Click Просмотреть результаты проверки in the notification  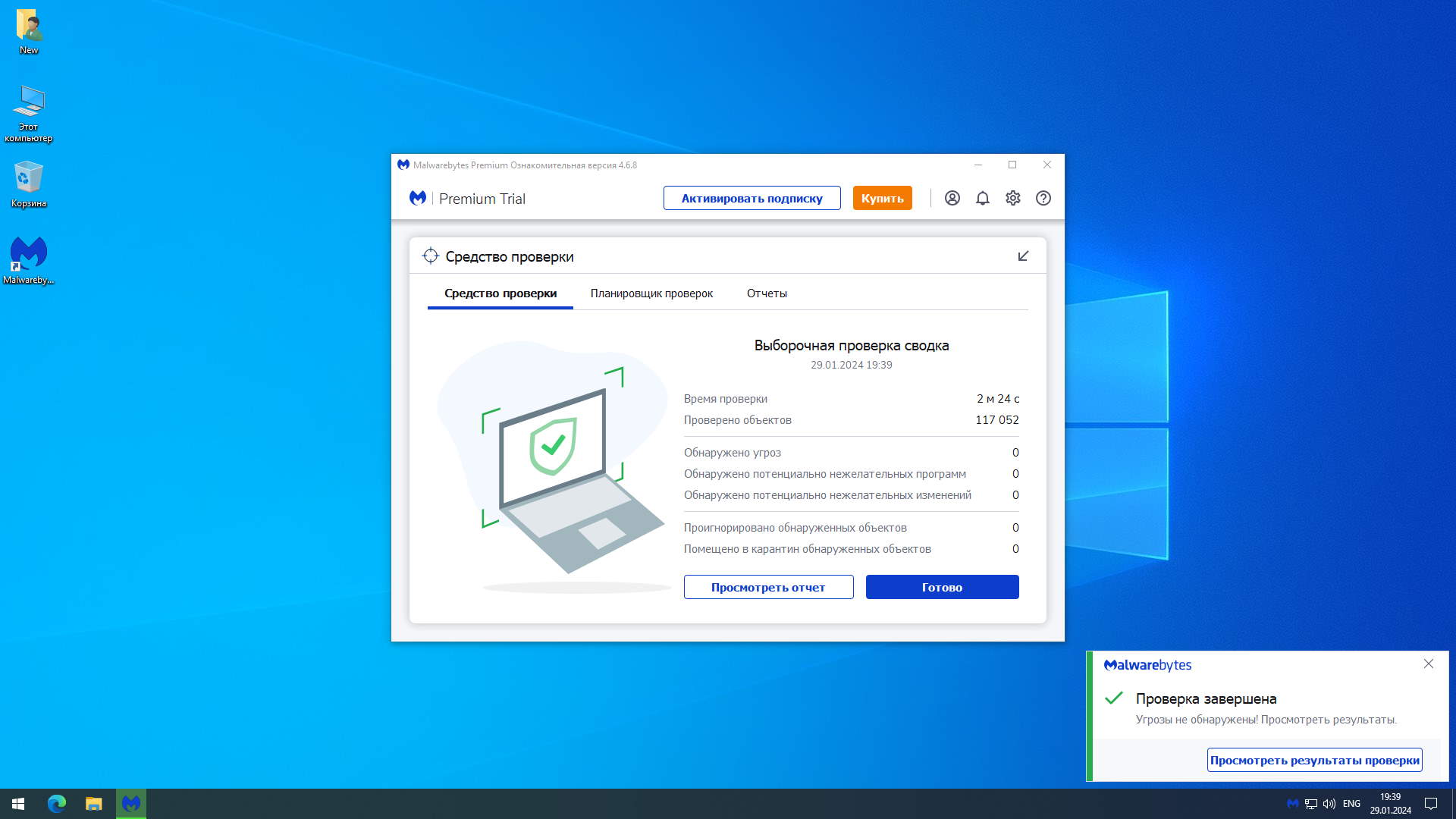(1314, 760)
